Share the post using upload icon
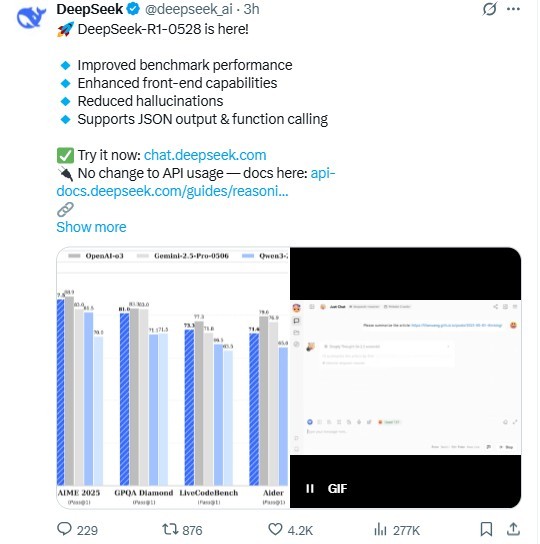This screenshot has width=540, height=544. (513, 529)
